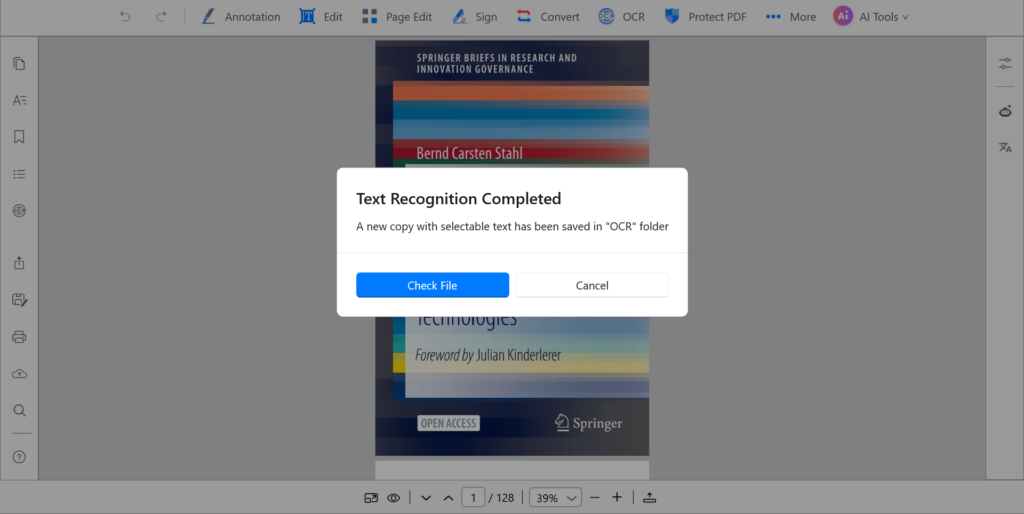This screenshot has width=1024, height=514.
Task: Open the bookmarks panel icon
Action: [19, 137]
